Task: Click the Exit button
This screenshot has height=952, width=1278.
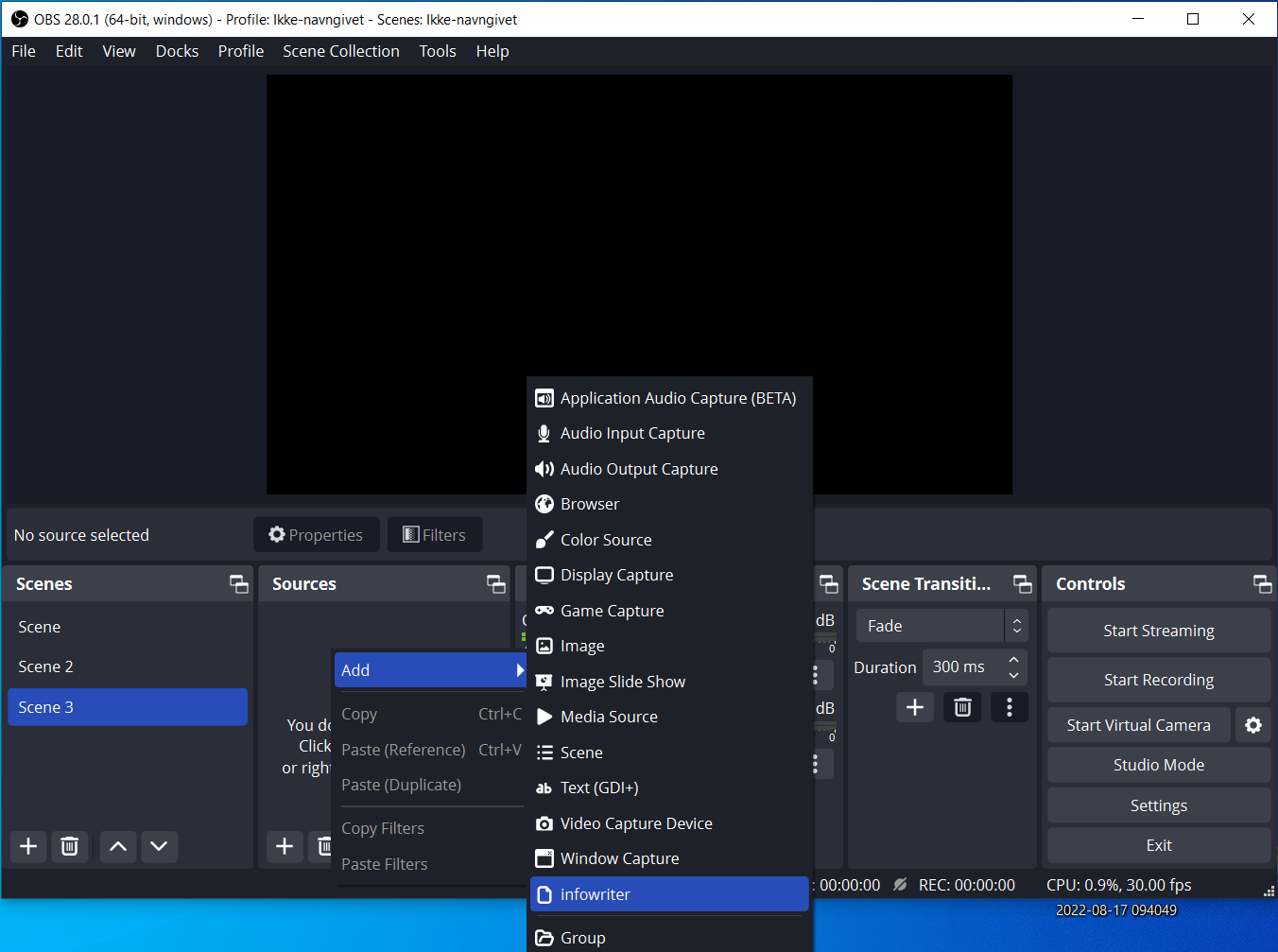Action: point(1159,845)
